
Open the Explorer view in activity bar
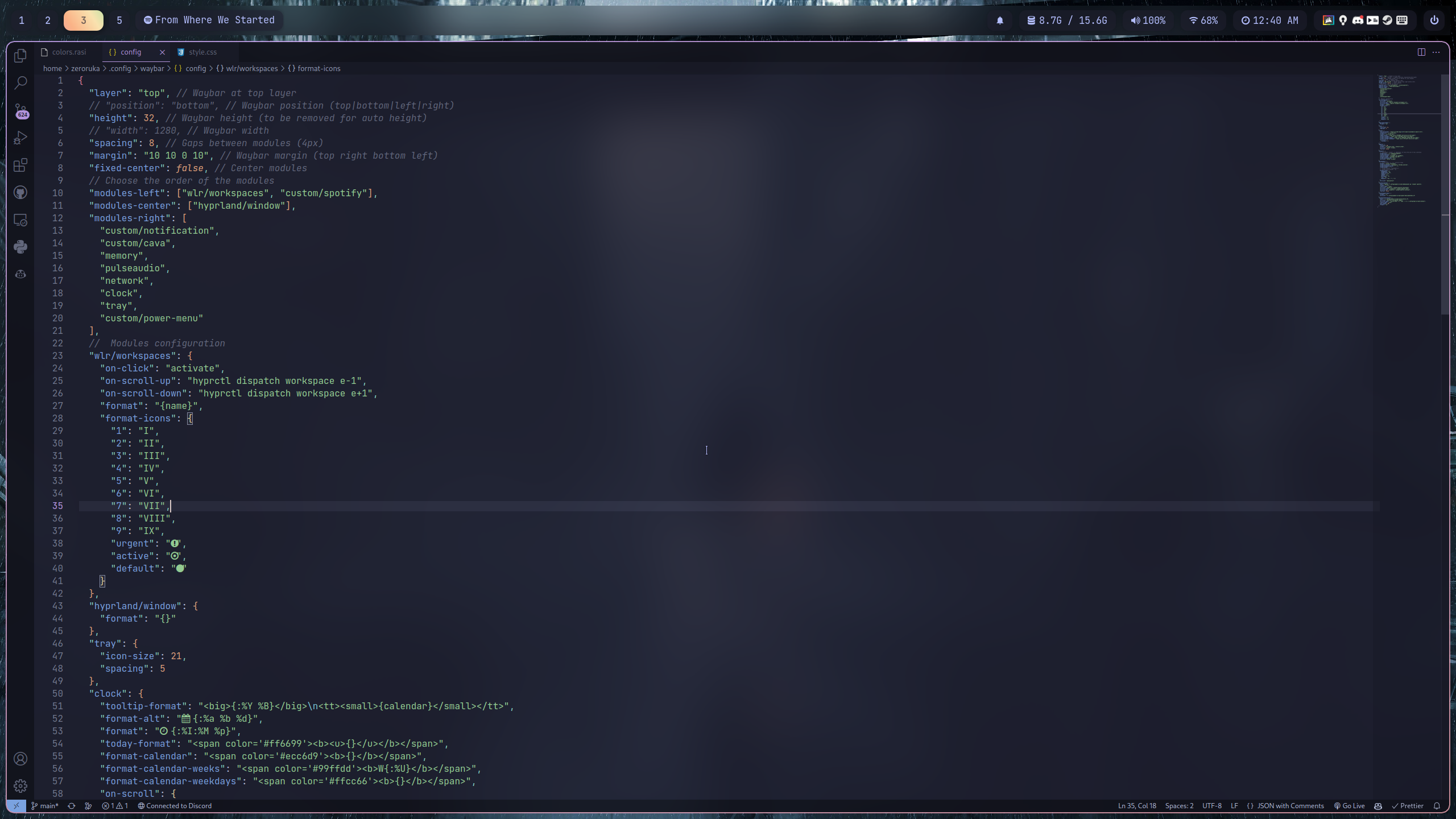click(20, 56)
